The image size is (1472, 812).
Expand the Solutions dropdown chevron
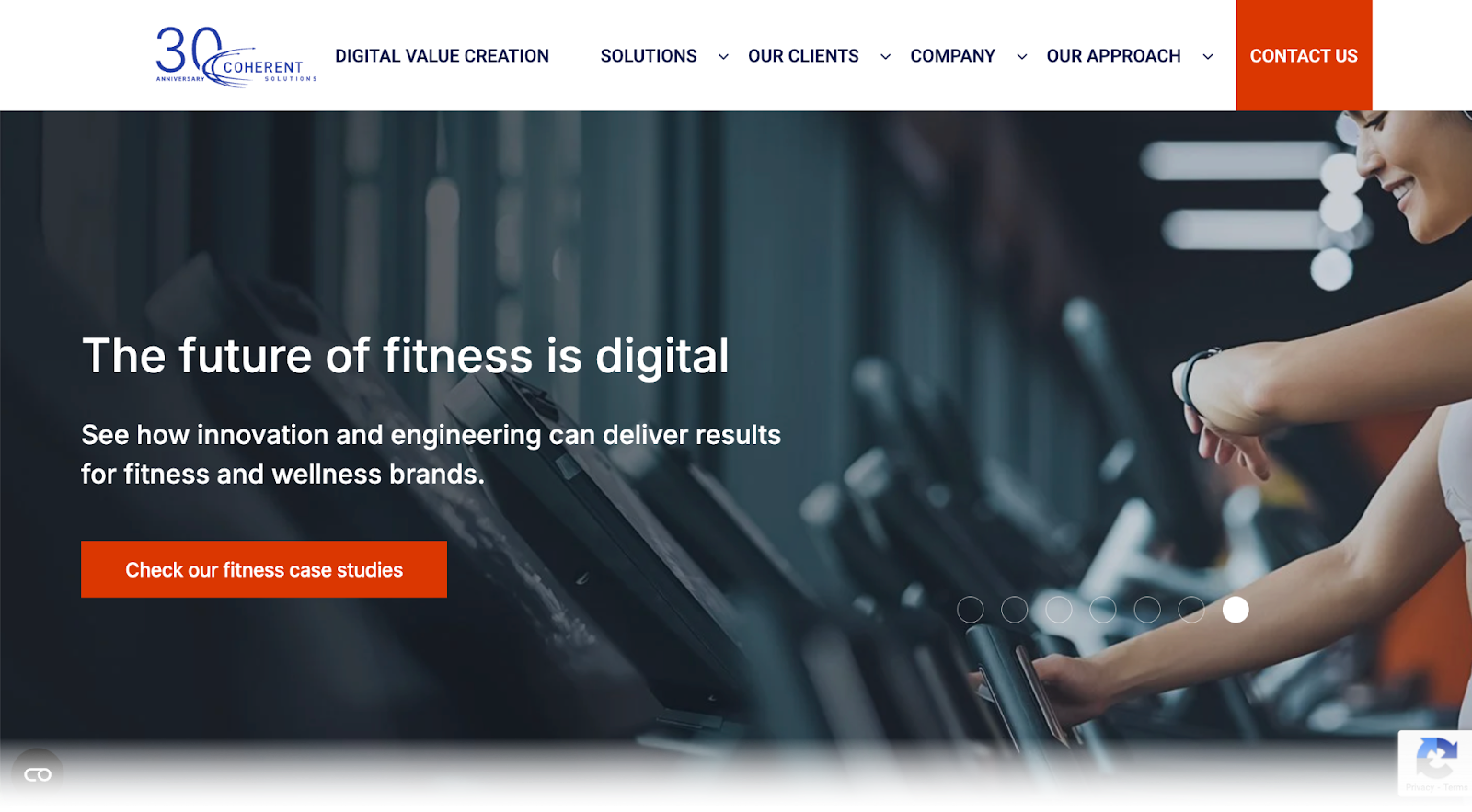[x=723, y=57]
